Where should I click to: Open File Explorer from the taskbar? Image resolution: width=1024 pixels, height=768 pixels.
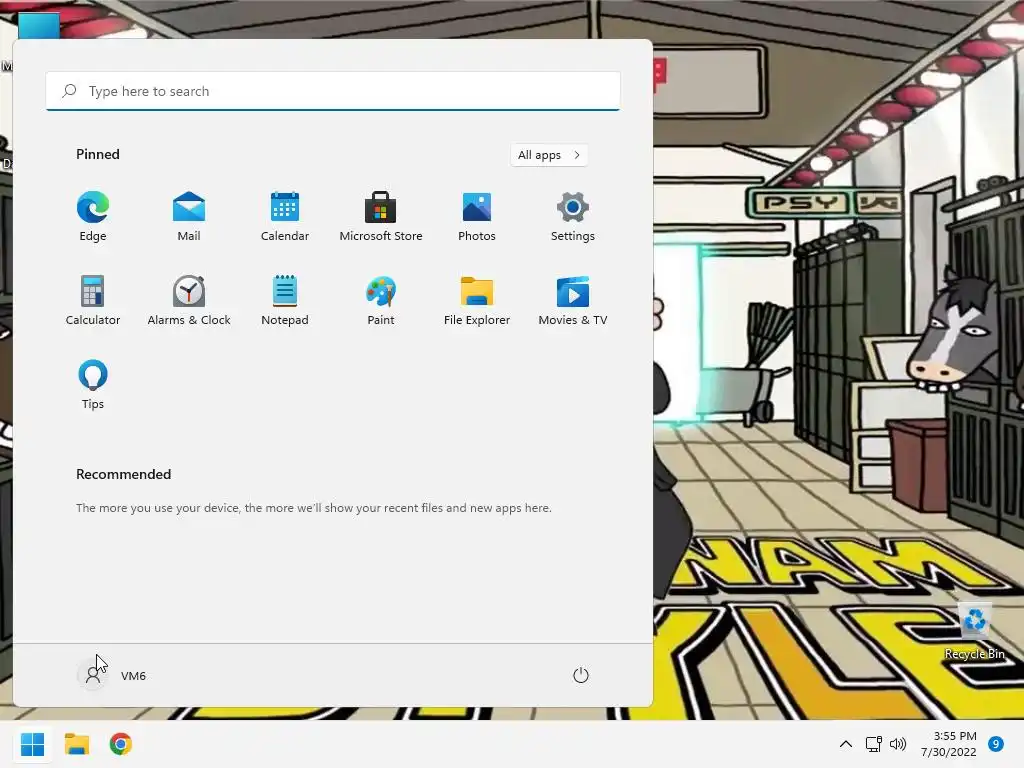click(x=76, y=744)
